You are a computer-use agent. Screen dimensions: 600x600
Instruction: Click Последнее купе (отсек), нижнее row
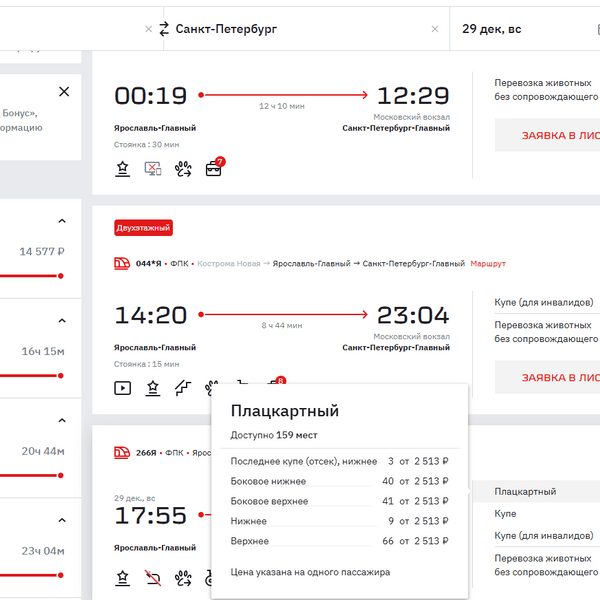tap(339, 461)
